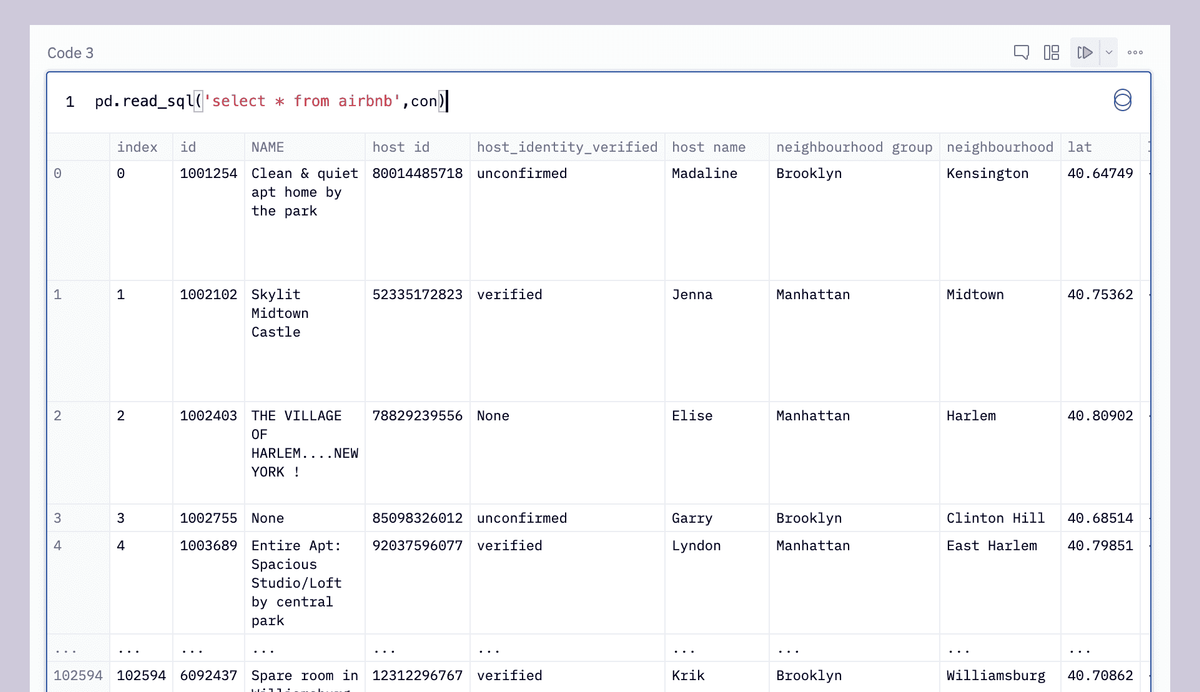This screenshot has width=1200, height=692.
Task: Click host name Krik
Action: click(x=688, y=675)
